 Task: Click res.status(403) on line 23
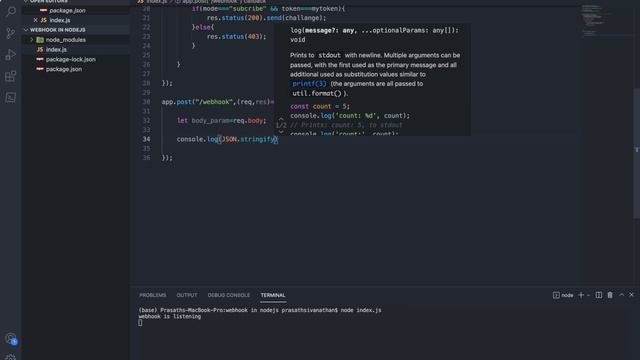236,37
